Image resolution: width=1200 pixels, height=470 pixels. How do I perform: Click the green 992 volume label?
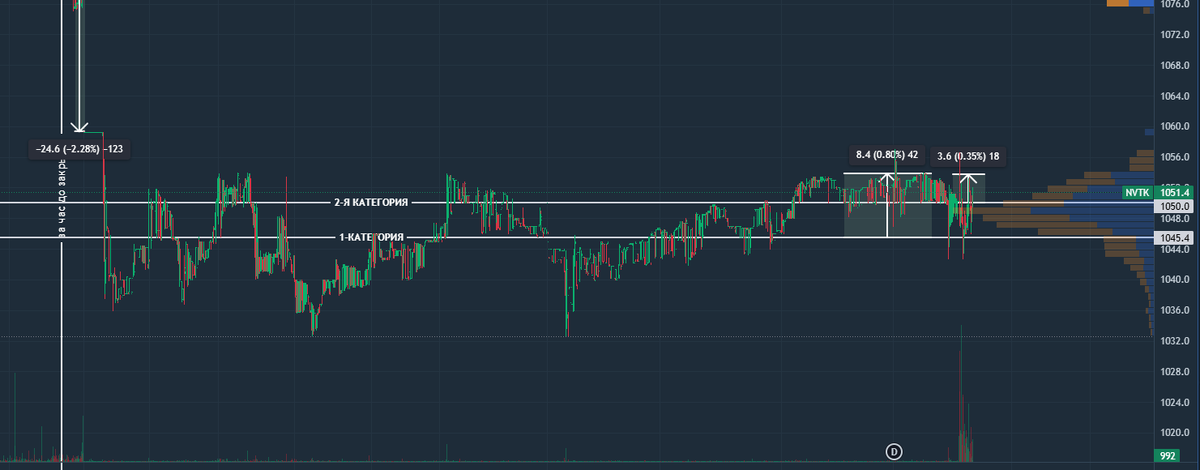point(1167,456)
